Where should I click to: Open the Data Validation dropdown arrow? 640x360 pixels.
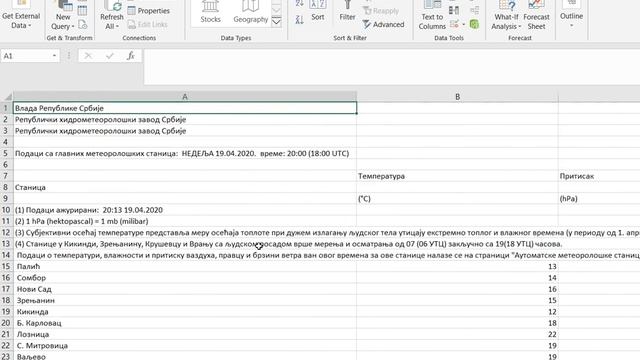tap(464, 24)
